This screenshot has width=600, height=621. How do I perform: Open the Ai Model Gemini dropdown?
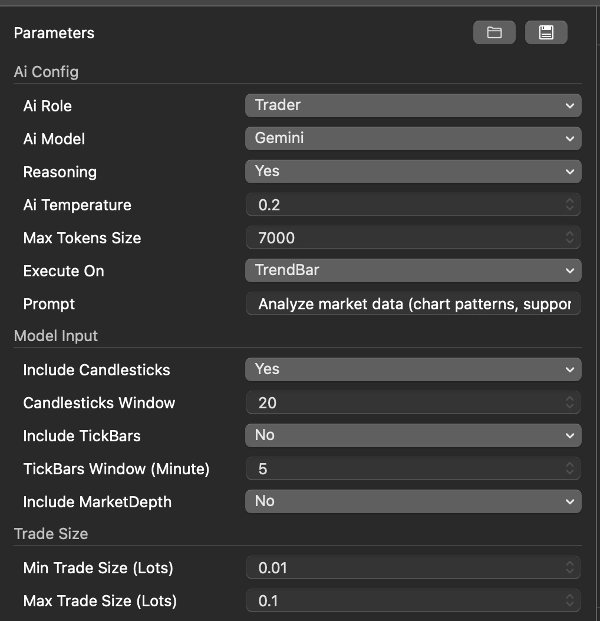click(x=413, y=138)
